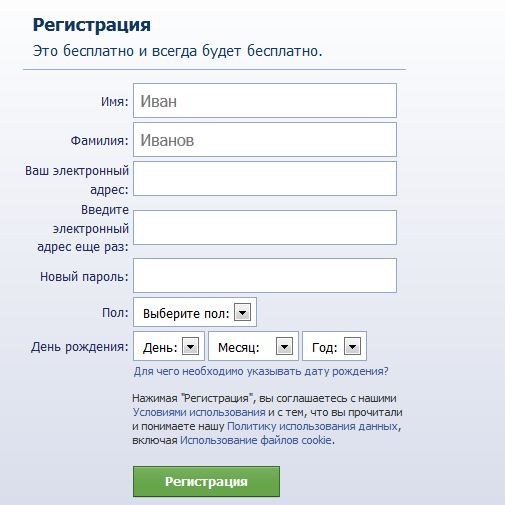Screen dimensions: 505x505
Task: Open the День birthday dropdown
Action: 169,346
